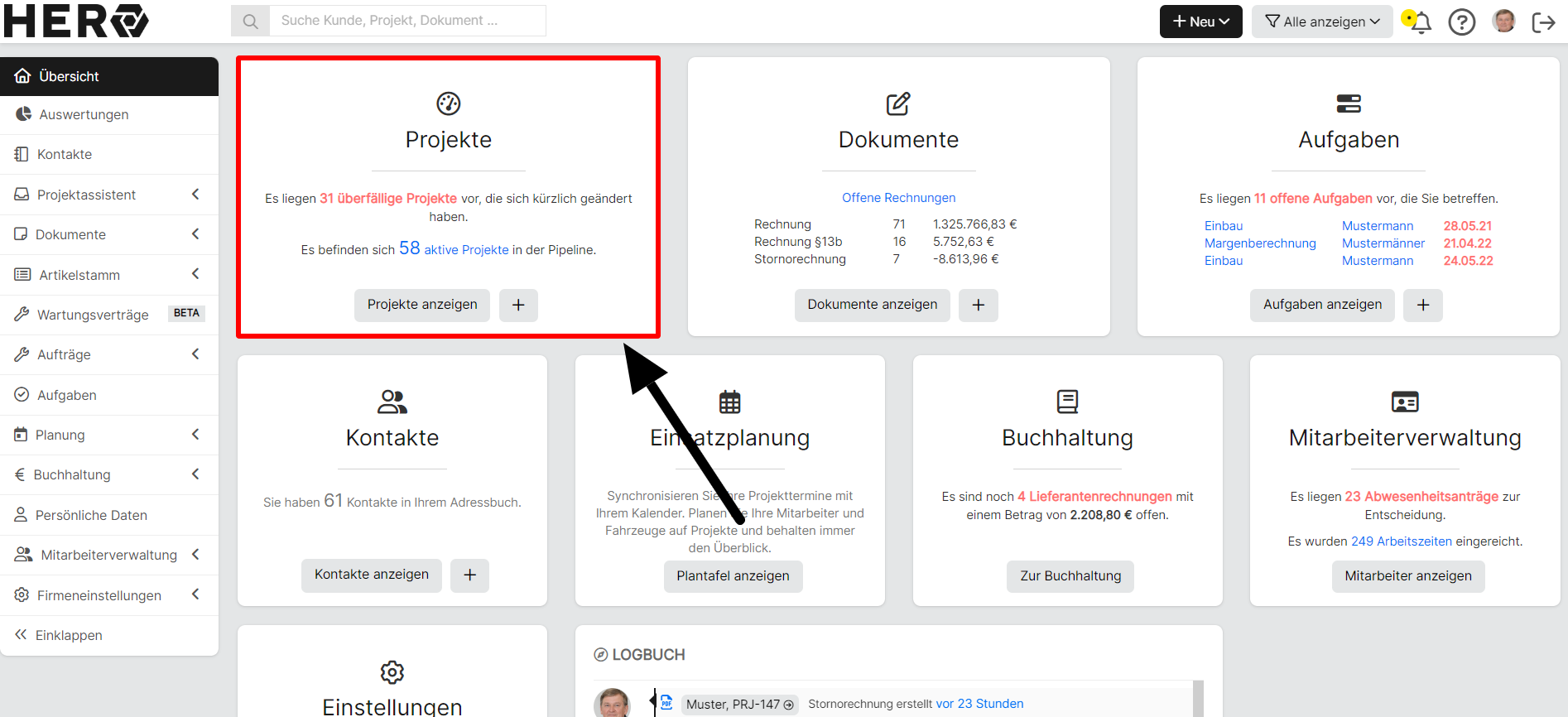
Task: Click Kontakte anzeigen button
Action: (x=372, y=575)
